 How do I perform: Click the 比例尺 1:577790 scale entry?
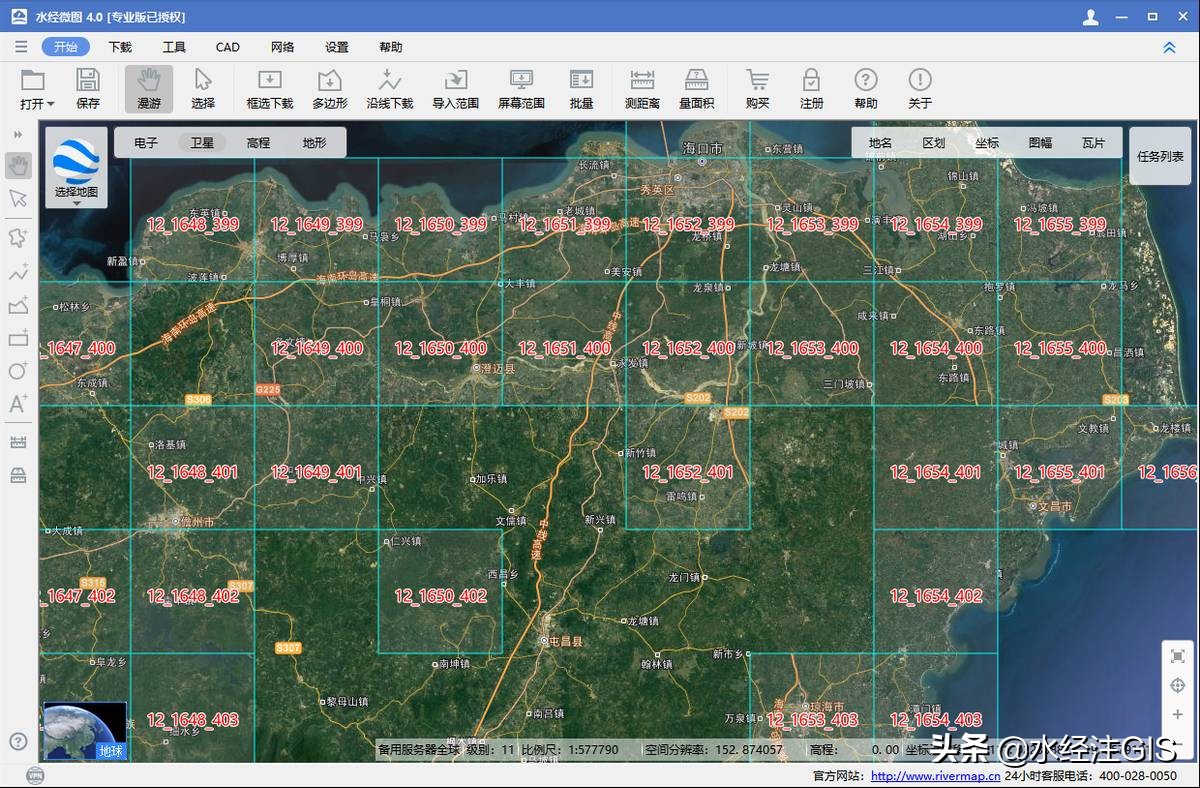click(570, 749)
